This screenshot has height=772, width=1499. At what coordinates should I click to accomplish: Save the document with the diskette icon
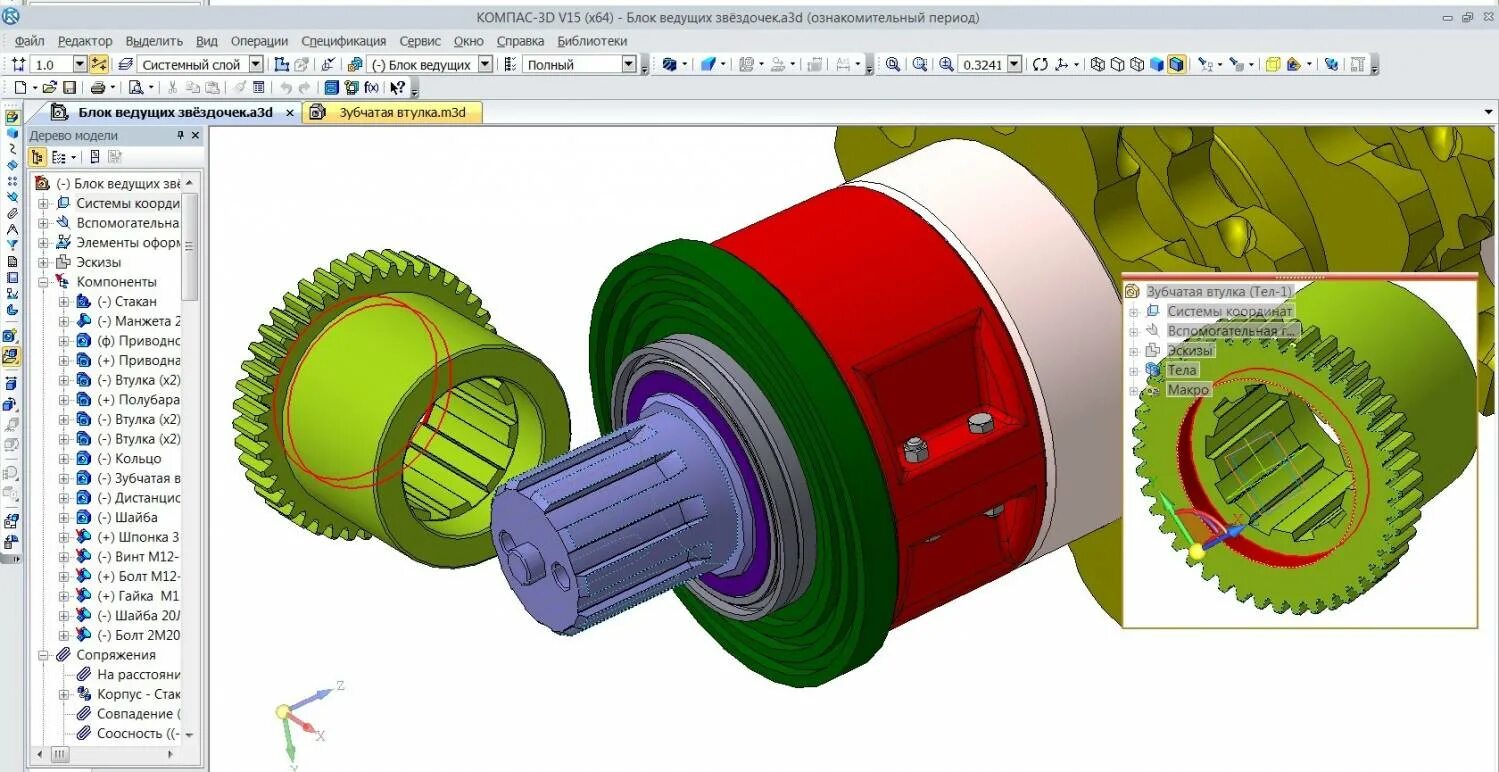pyautogui.click(x=69, y=87)
